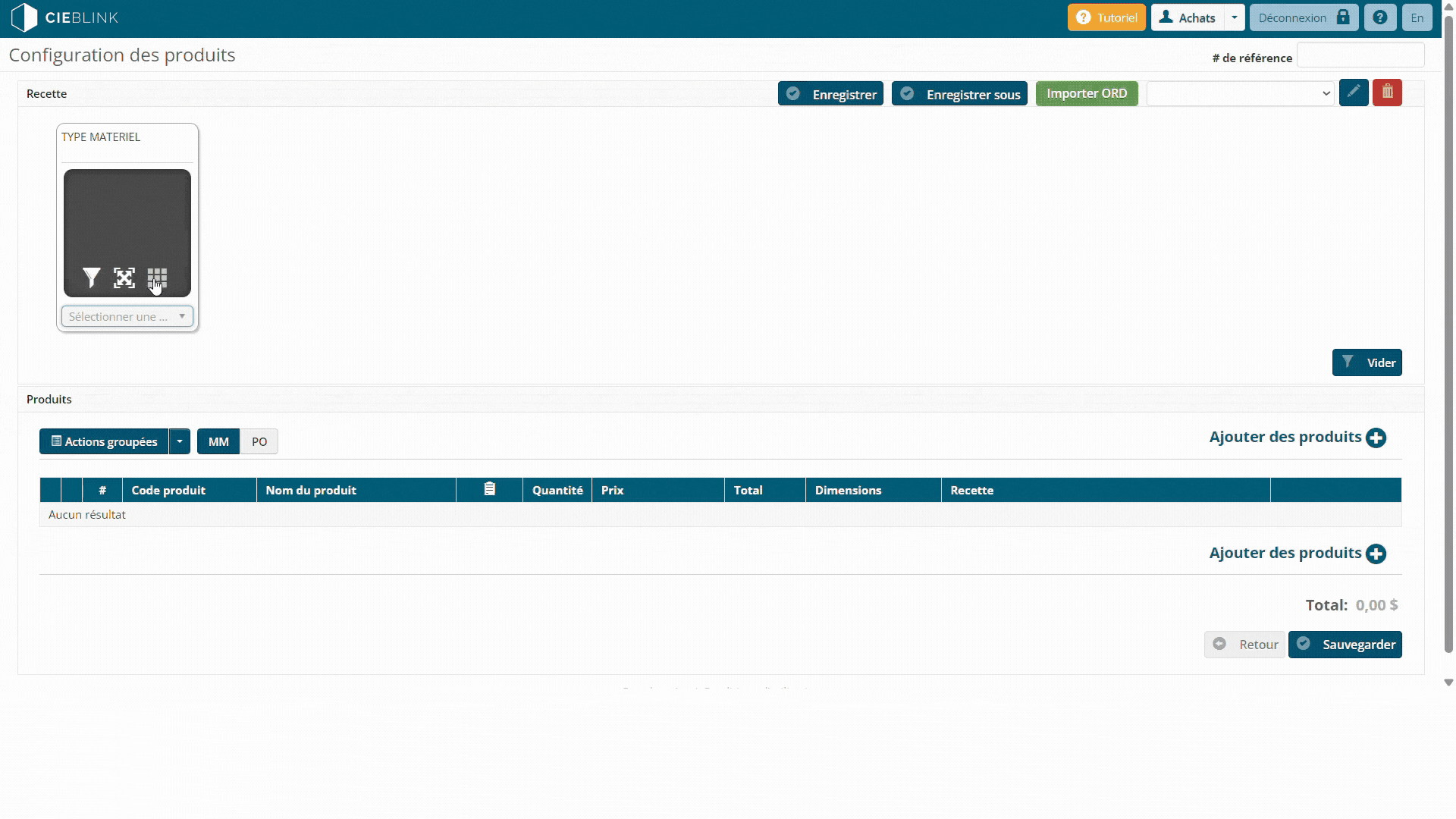1456x819 pixels.
Task: Click the red trash delete recipe icon
Action: point(1387,93)
